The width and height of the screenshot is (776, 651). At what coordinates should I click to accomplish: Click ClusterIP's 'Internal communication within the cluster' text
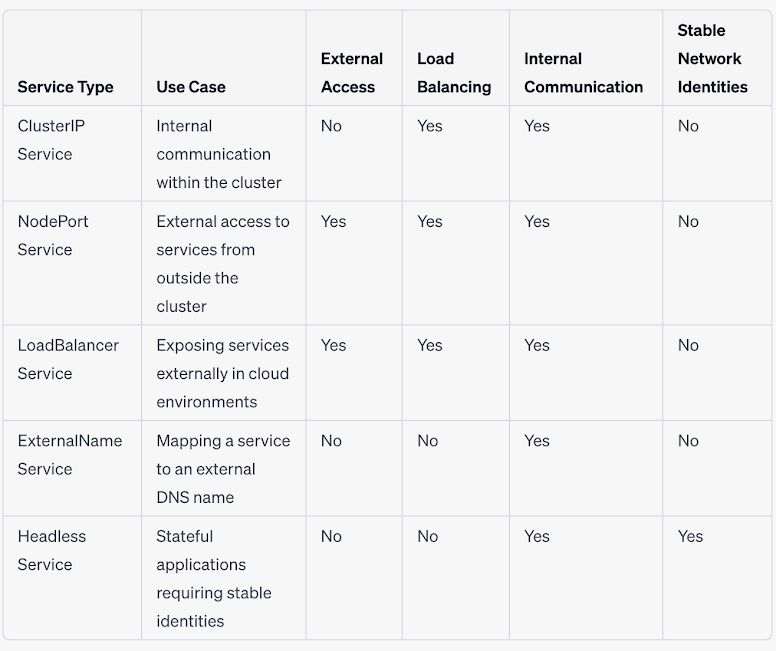218,154
